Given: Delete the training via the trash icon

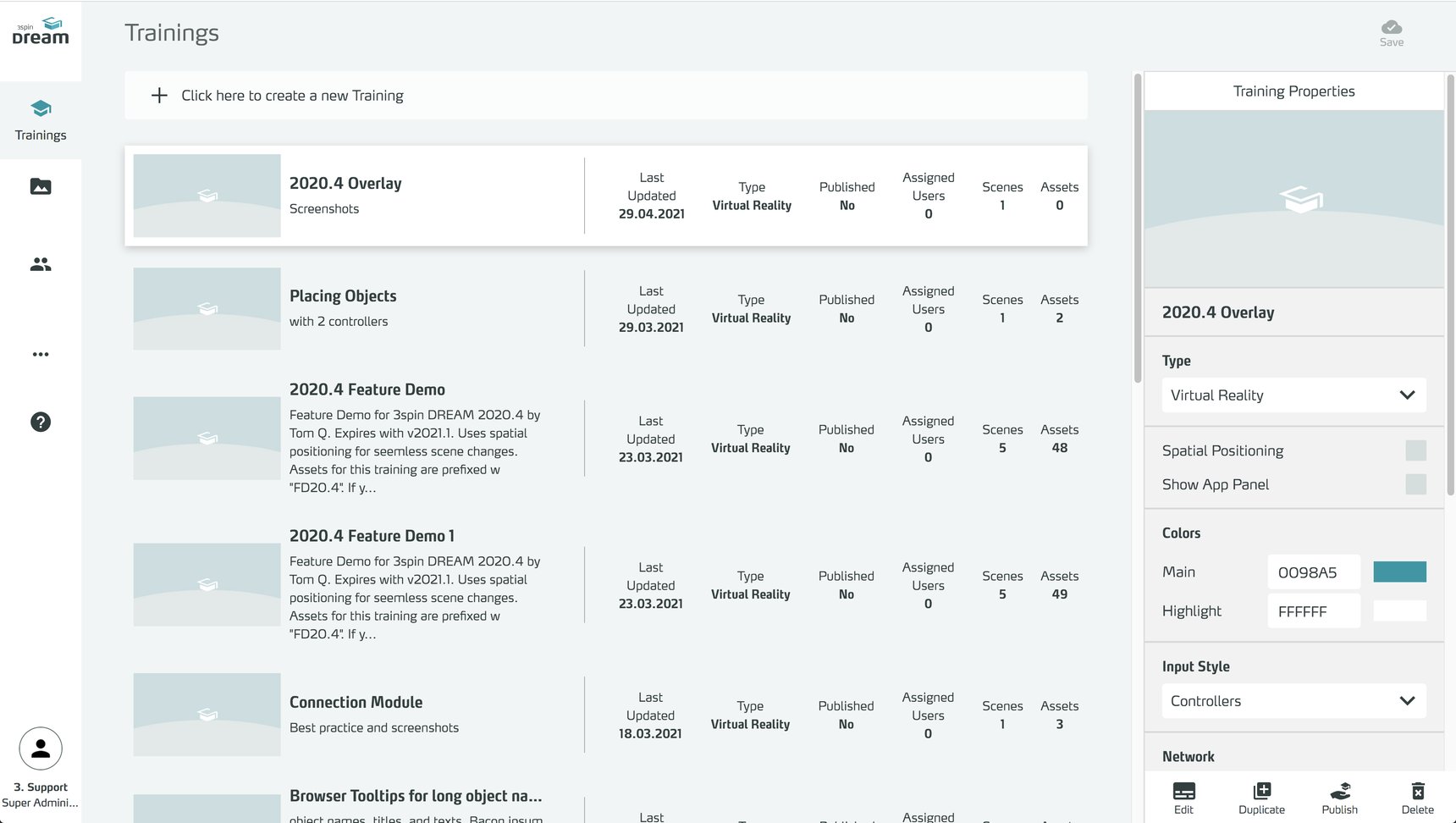Looking at the screenshot, I should [x=1417, y=796].
